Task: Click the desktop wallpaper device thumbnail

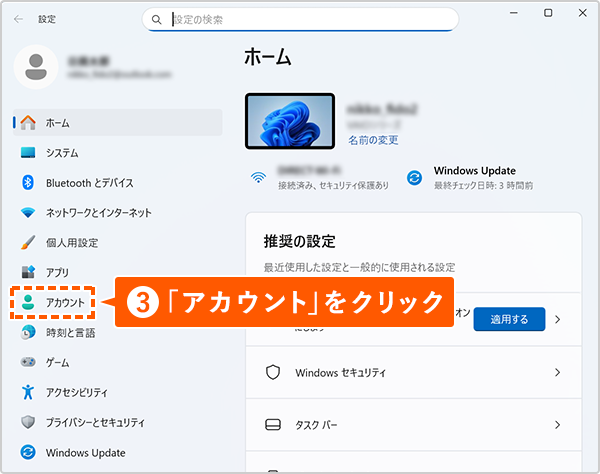Action: 289,121
